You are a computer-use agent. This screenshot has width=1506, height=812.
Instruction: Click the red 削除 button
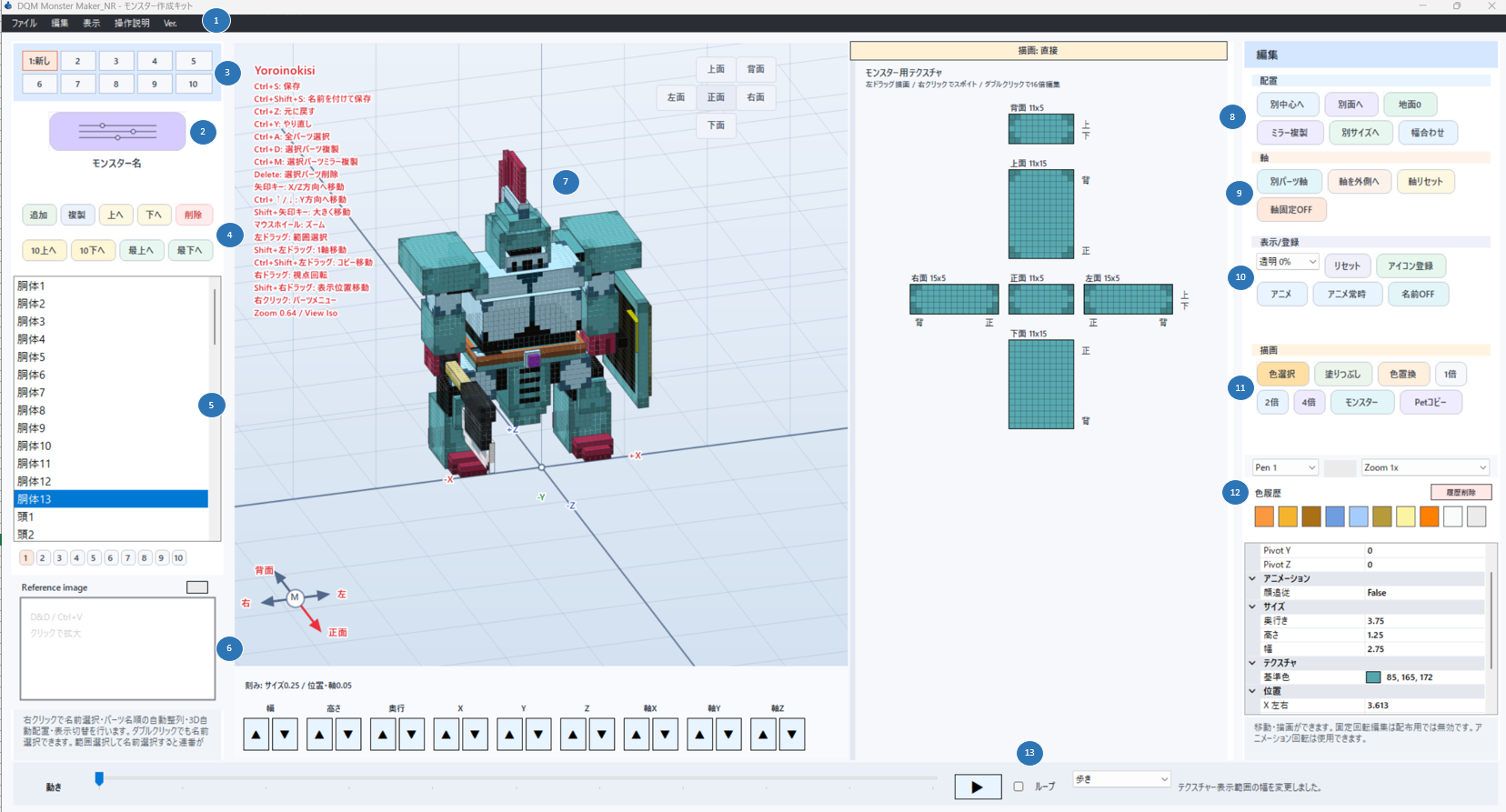pyautogui.click(x=194, y=216)
